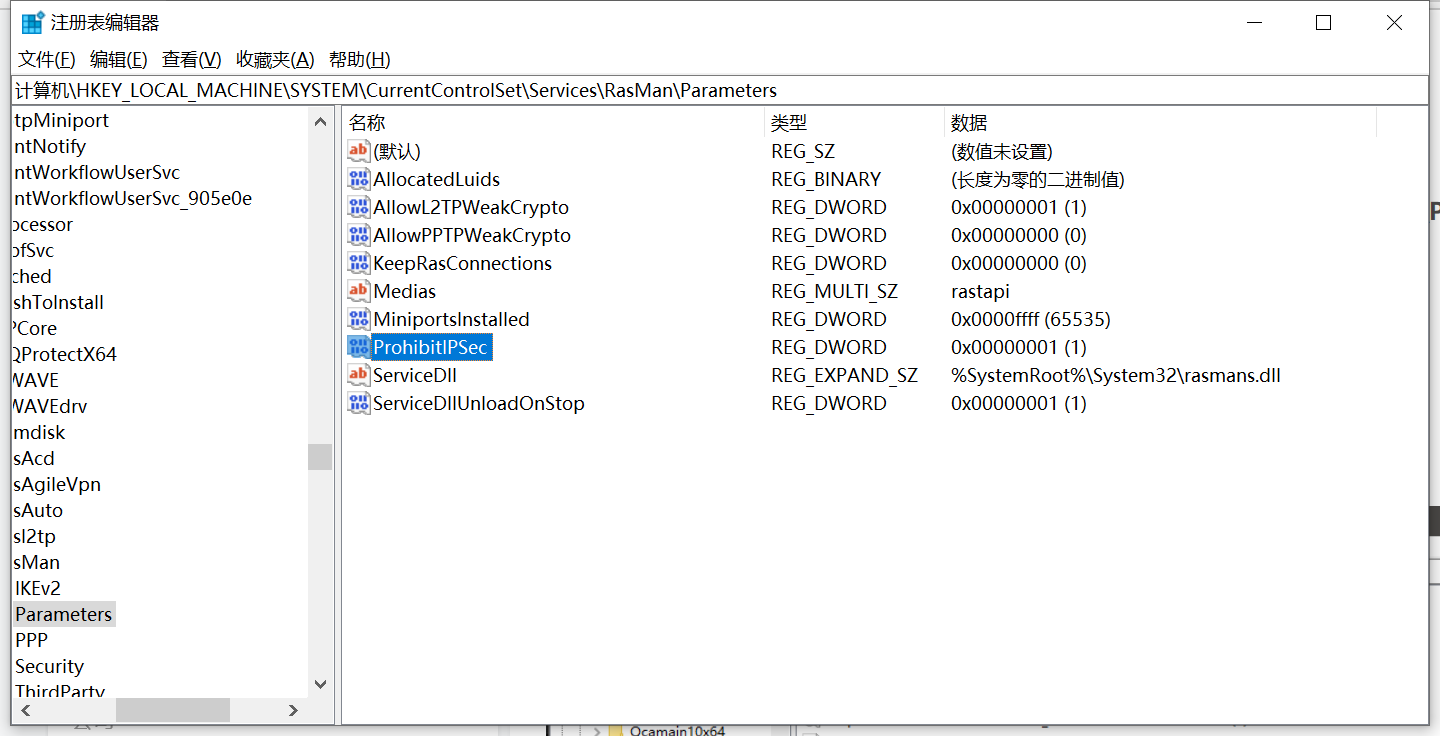Select the ntWorkflowUserSvc_905e0e tree key
Viewport: 1440px width, 736px height.
[x=133, y=198]
